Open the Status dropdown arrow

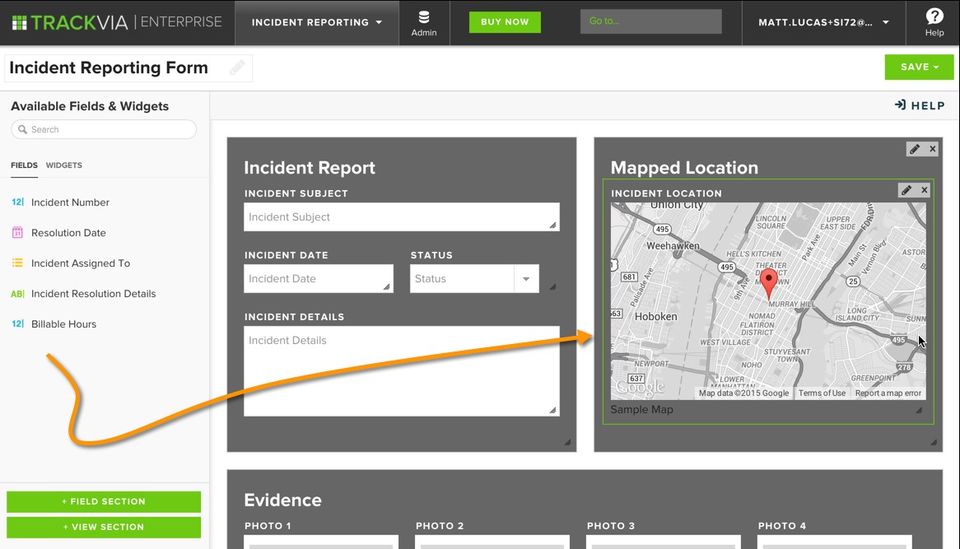point(526,278)
